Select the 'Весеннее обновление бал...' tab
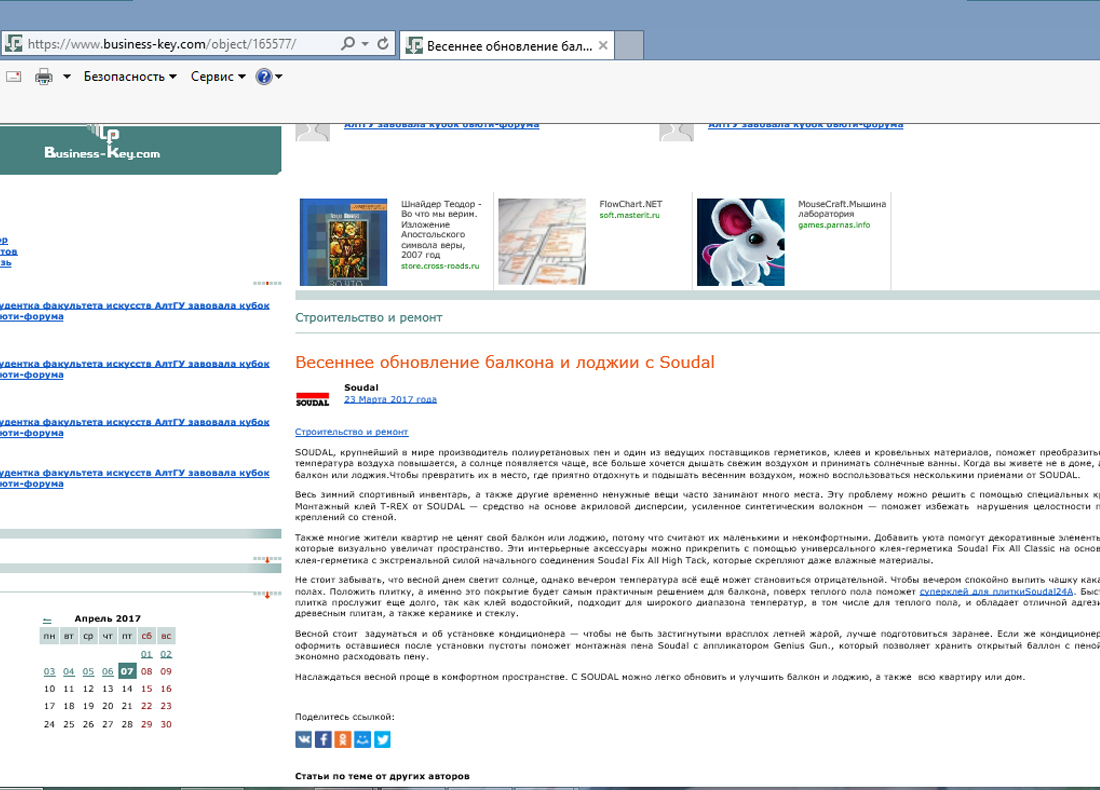1100x790 pixels. click(x=507, y=46)
